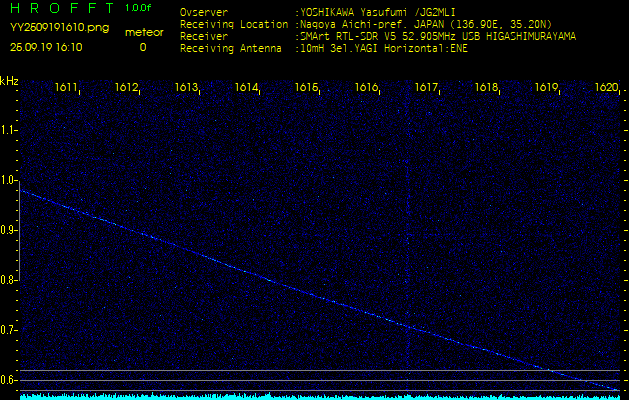Click the 1611 time marker
Screen dimensions: 629x400
(67, 88)
